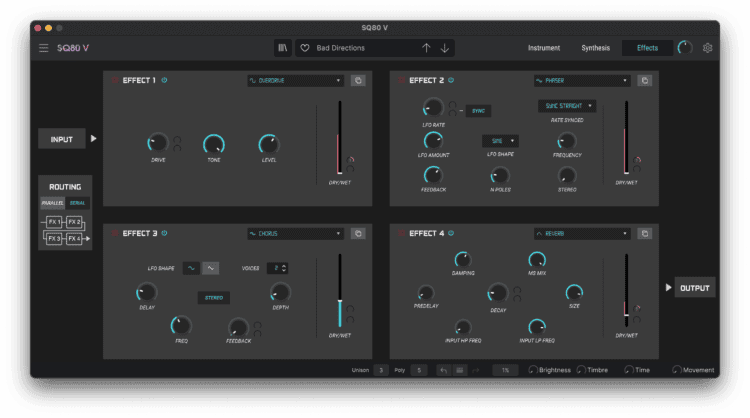The image size is (750, 418).
Task: Go to next preset with down arrow
Action: 445,48
